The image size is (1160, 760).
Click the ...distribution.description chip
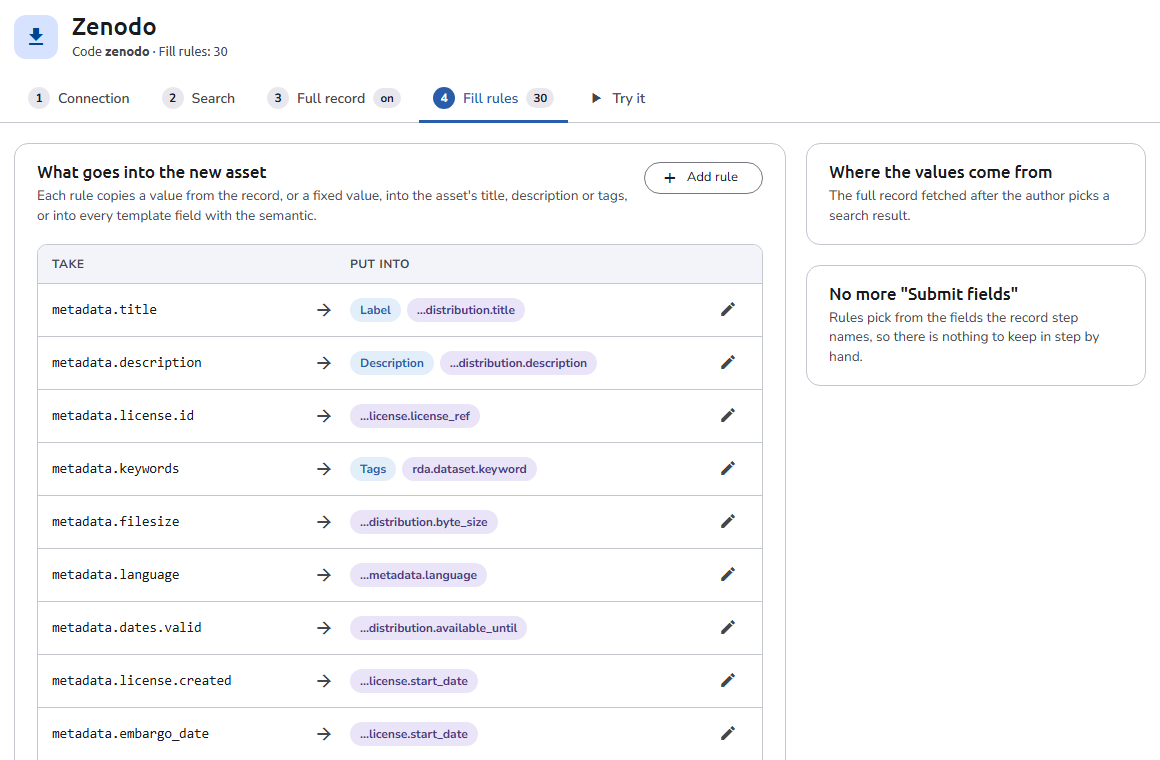(x=518, y=363)
